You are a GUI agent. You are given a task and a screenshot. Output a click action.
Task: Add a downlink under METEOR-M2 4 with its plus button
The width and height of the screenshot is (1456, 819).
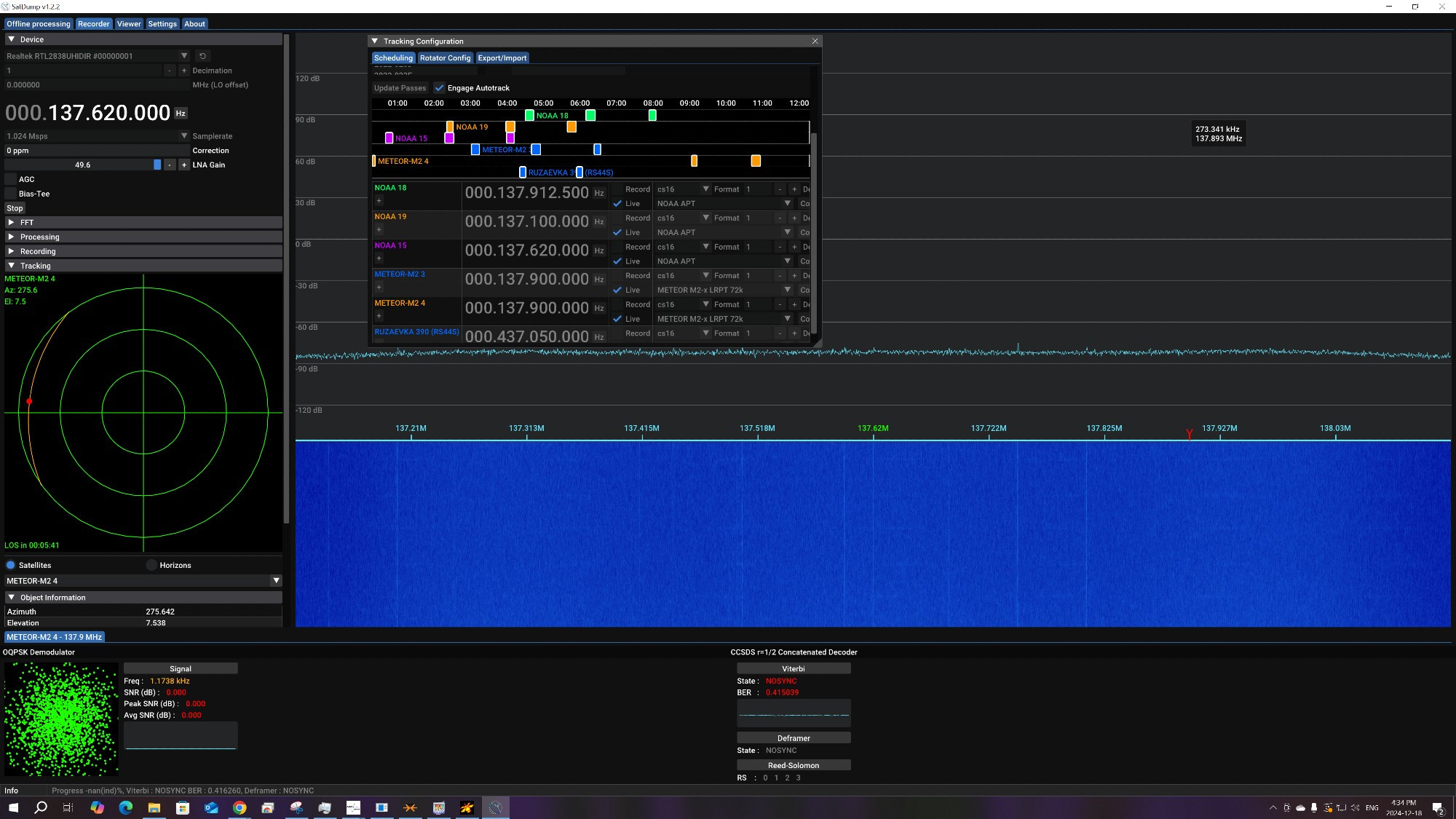point(379,316)
